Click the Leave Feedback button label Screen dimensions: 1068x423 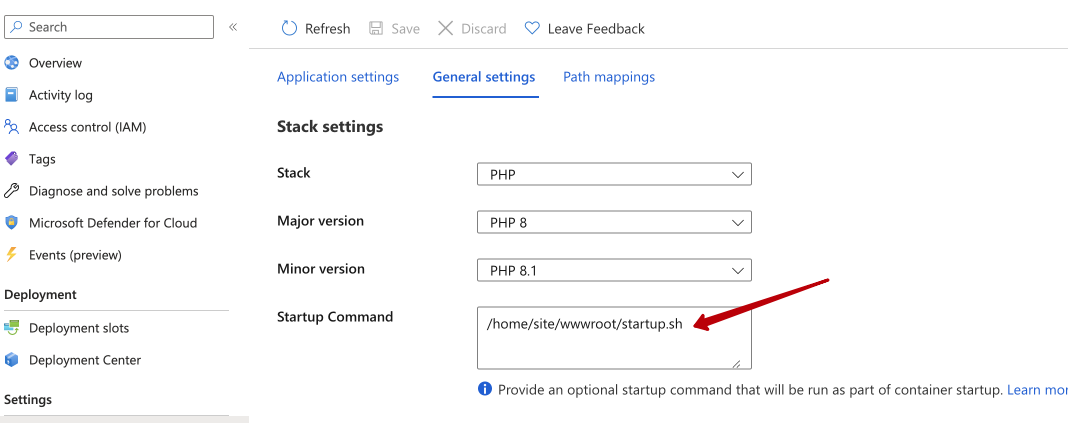pos(596,29)
